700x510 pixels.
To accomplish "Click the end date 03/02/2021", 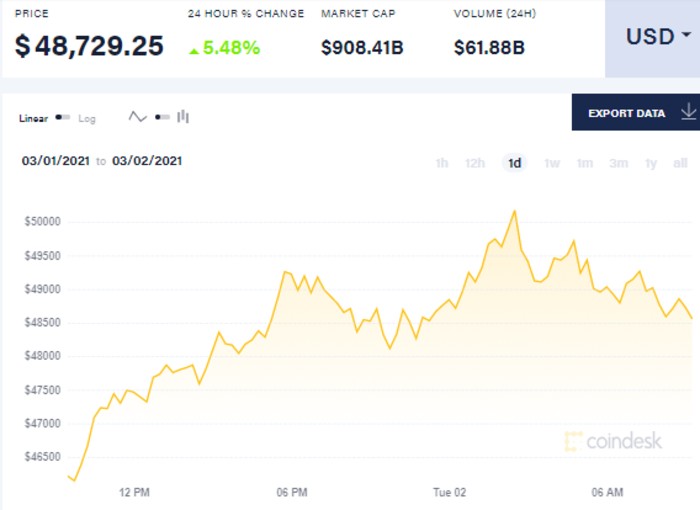I will coord(147,160).
